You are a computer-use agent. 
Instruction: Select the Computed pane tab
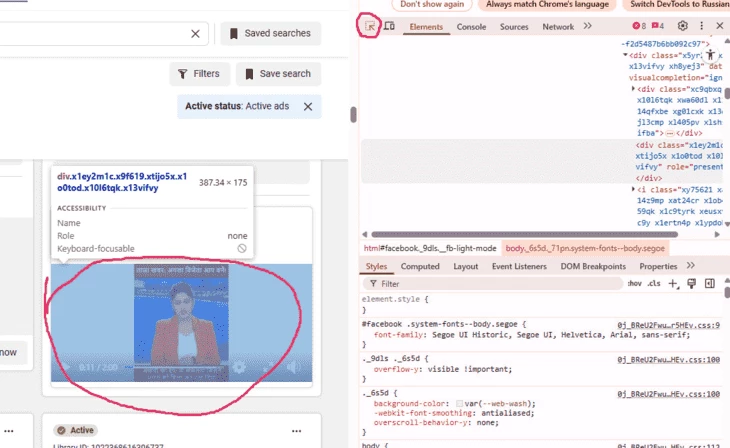420,266
